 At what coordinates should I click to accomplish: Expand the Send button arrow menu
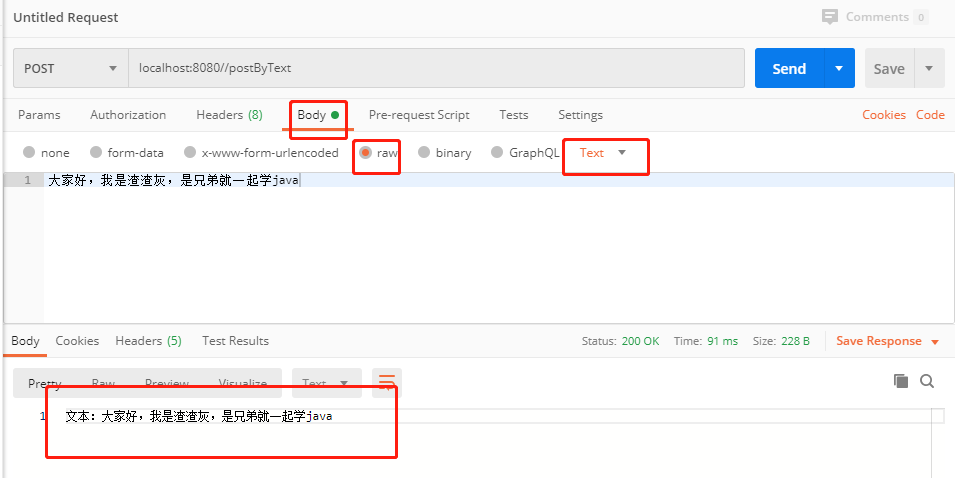[x=839, y=68]
